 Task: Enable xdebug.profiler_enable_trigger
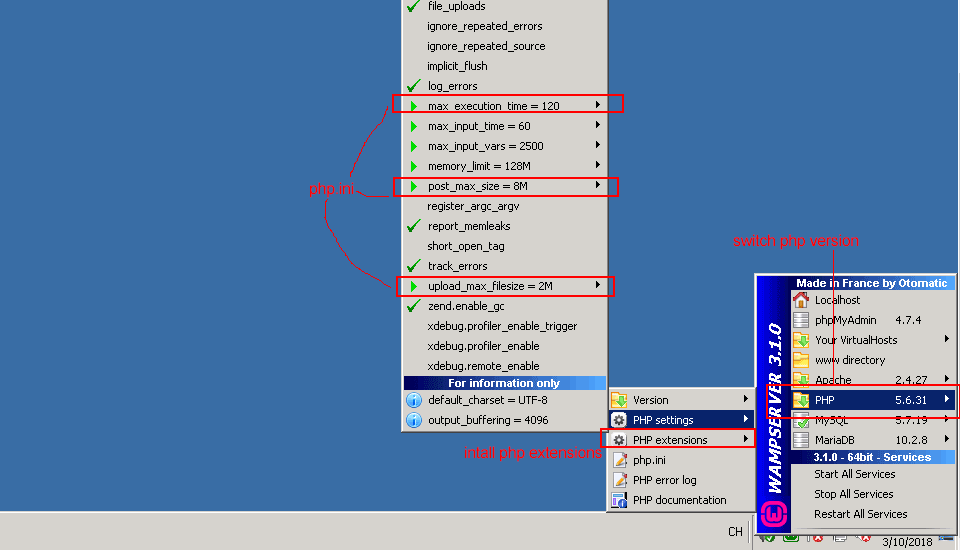[505, 326]
